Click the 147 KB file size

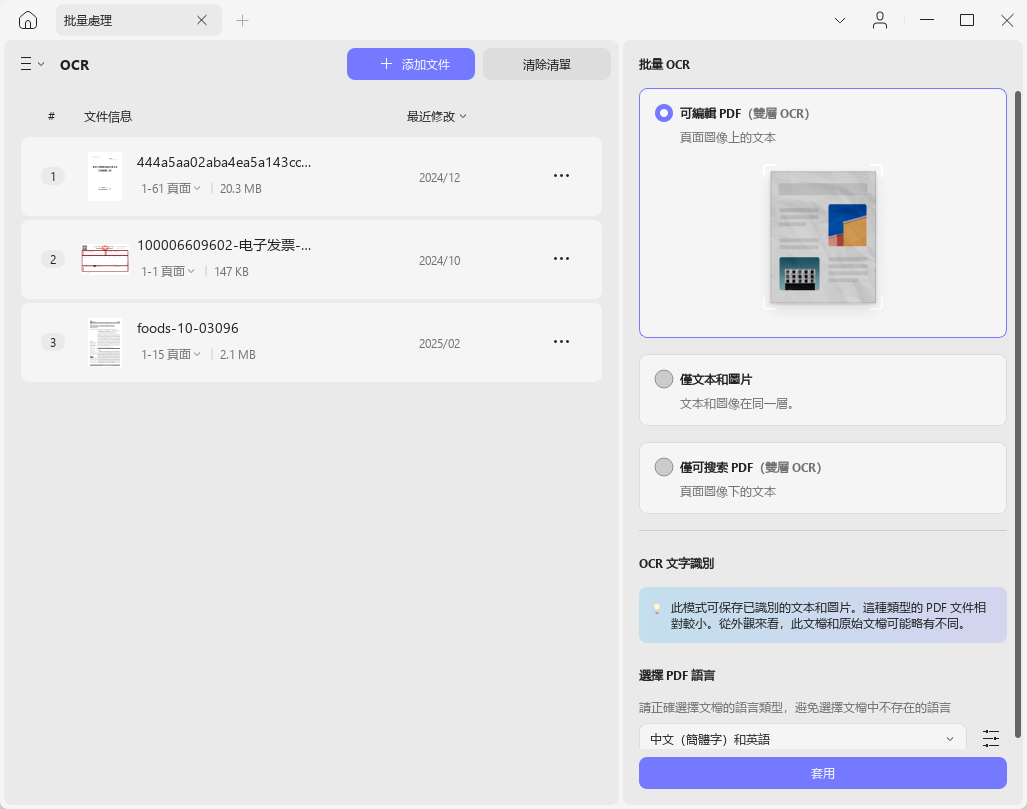(x=231, y=271)
